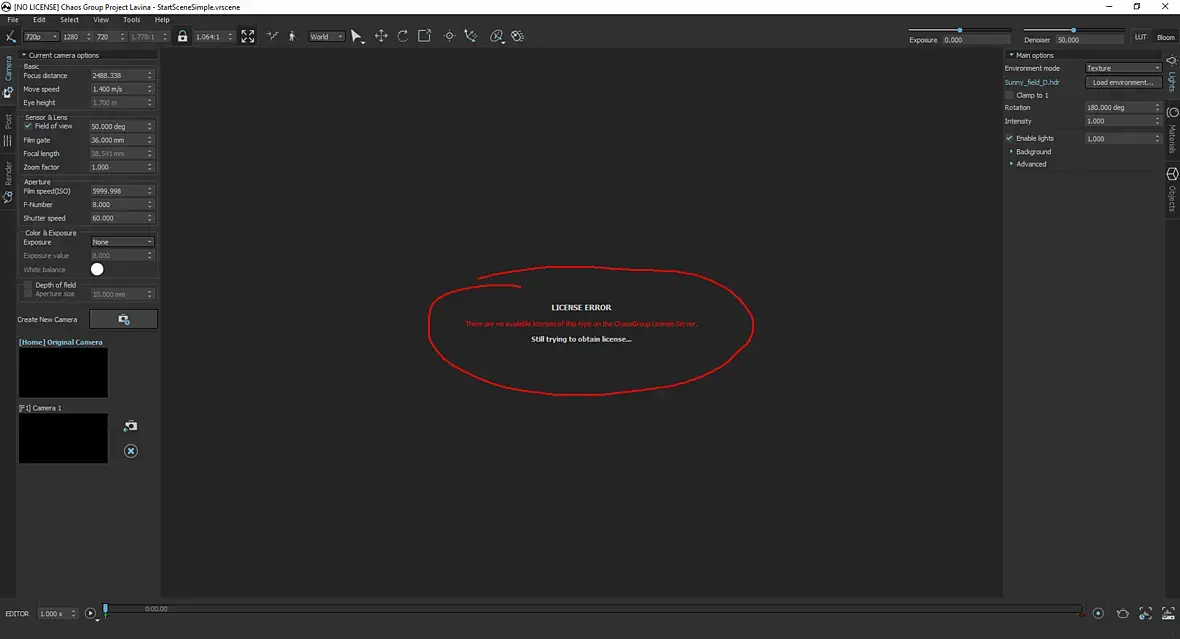Enable the Depth of field checkbox

click(28, 285)
